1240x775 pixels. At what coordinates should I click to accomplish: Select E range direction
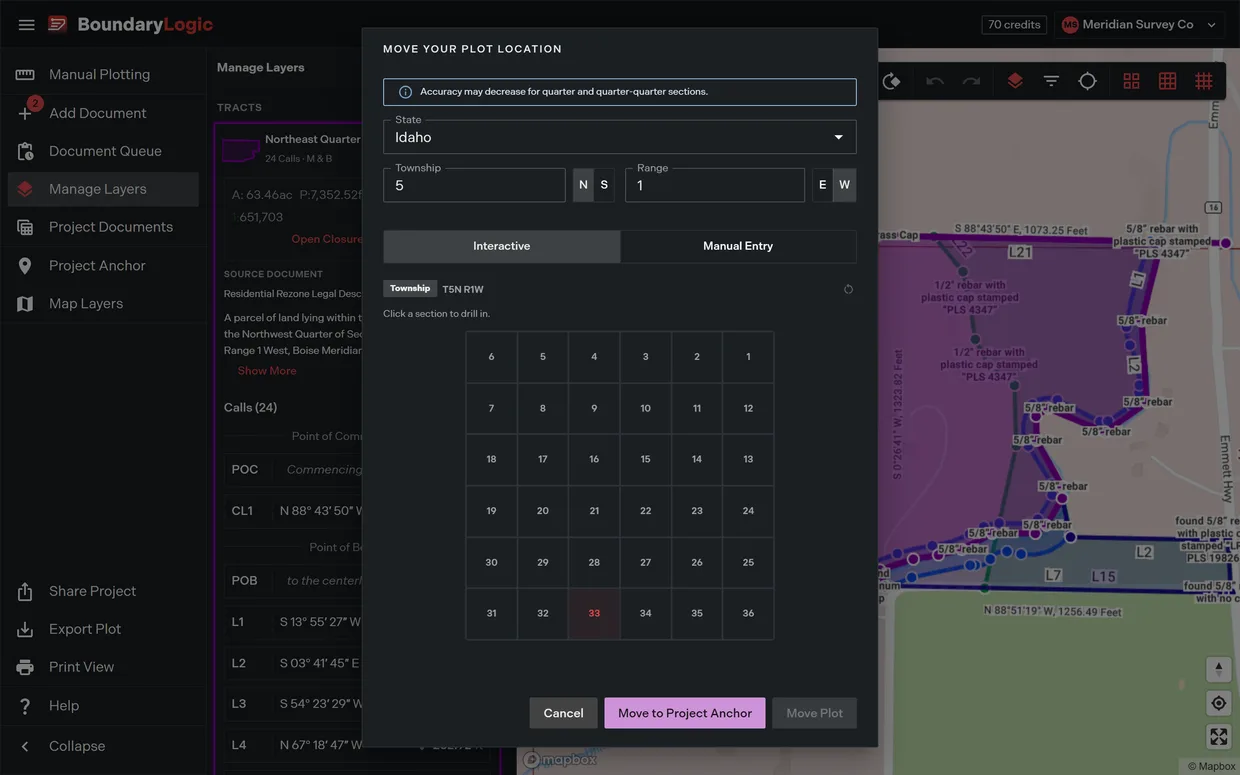click(823, 185)
